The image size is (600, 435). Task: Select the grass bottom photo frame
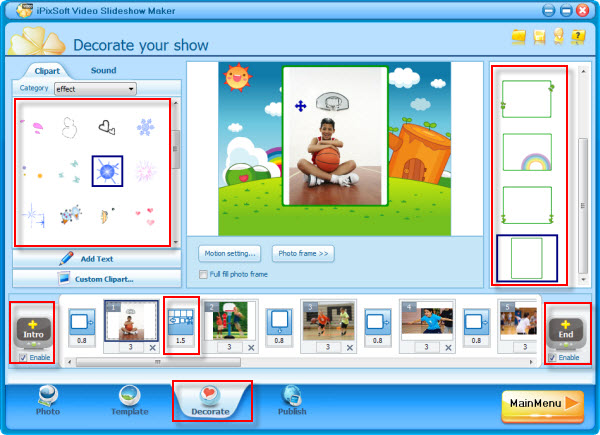[x=527, y=205]
